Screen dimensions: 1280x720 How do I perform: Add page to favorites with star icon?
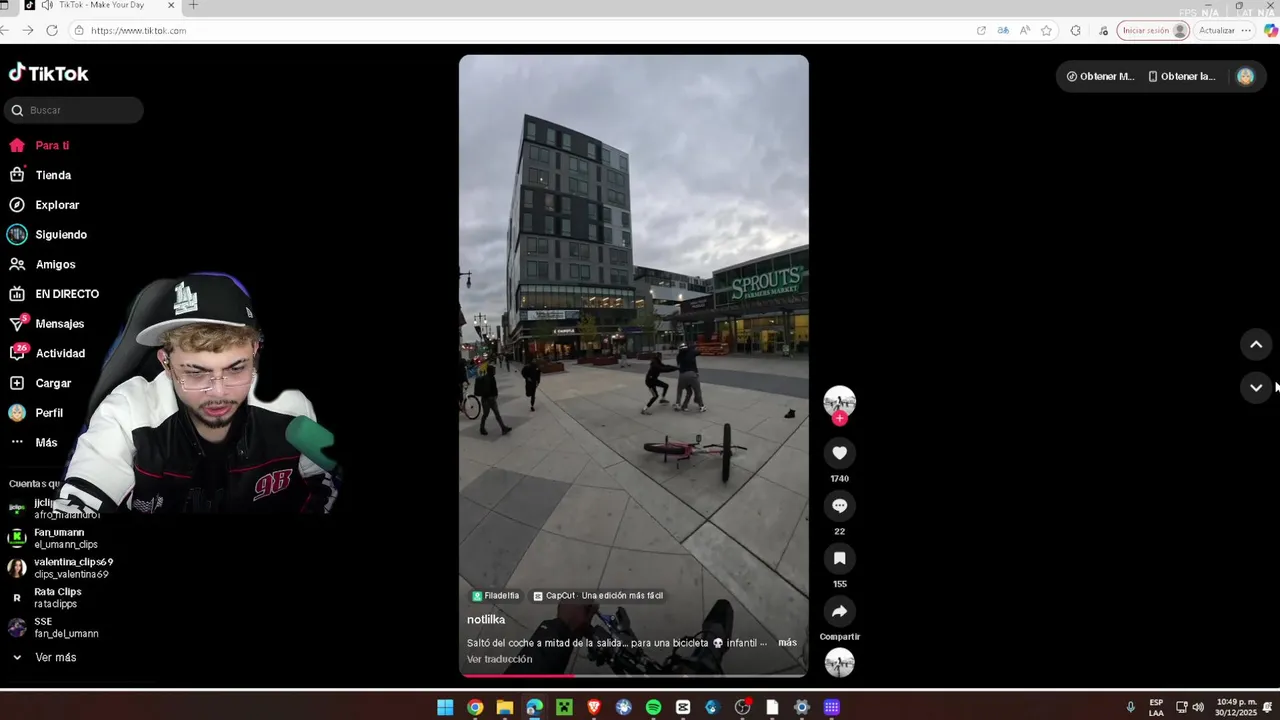coord(1046,31)
